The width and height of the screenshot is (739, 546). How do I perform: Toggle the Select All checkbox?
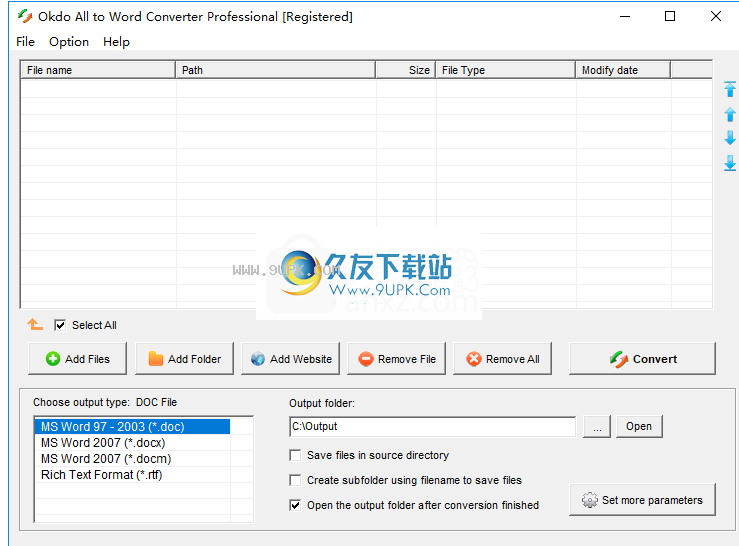coord(60,325)
